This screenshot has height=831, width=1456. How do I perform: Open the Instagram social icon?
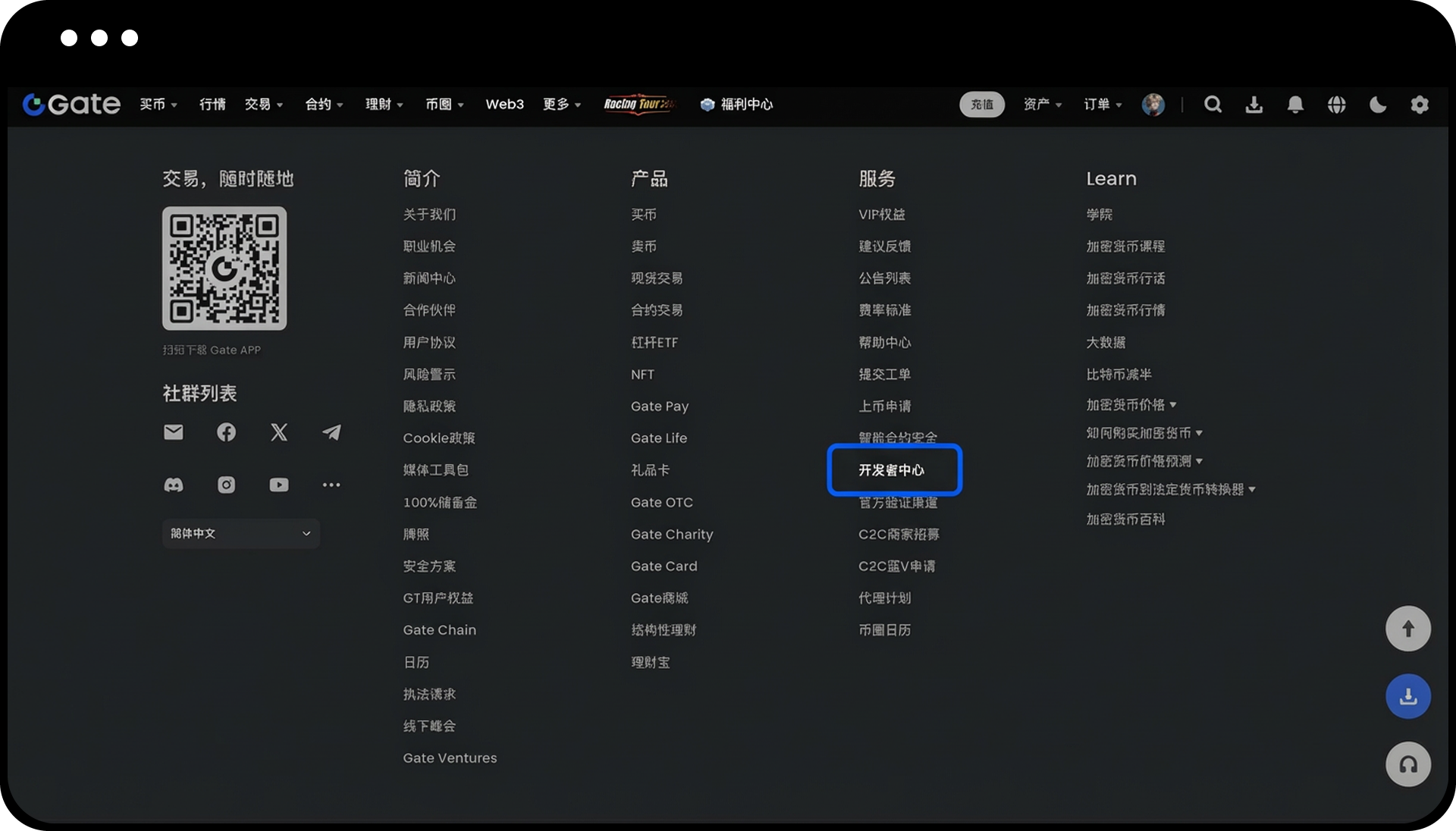226,484
